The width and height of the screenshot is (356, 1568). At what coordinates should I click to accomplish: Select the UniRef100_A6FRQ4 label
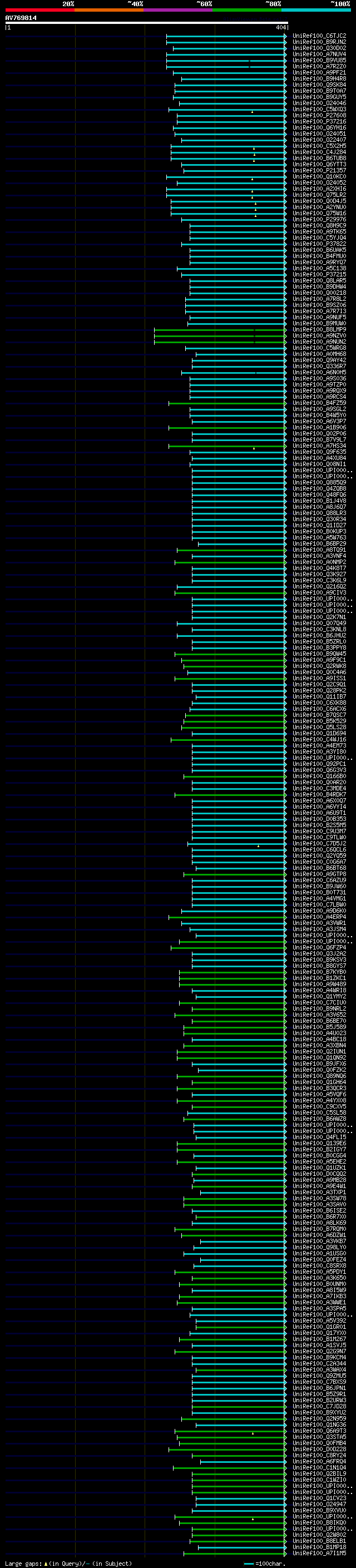(319, 1461)
